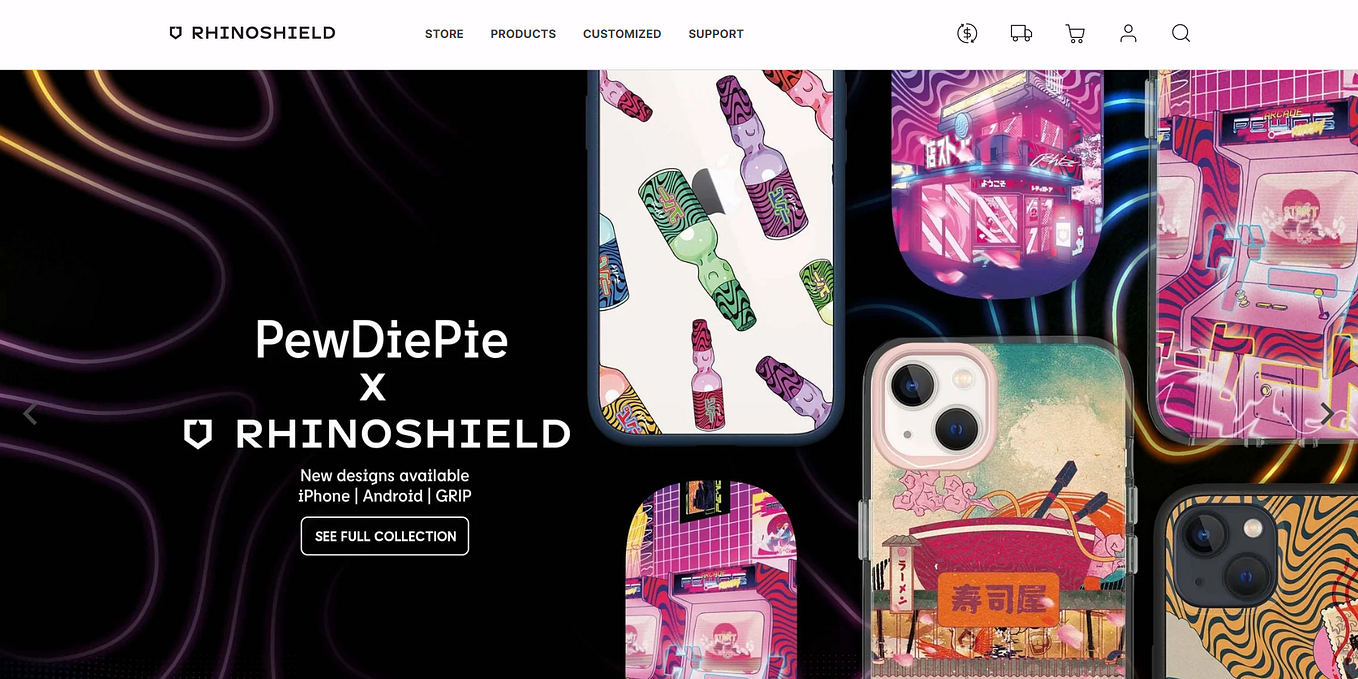Click the search magnifier icon
The image size is (1358, 679).
click(1181, 33)
